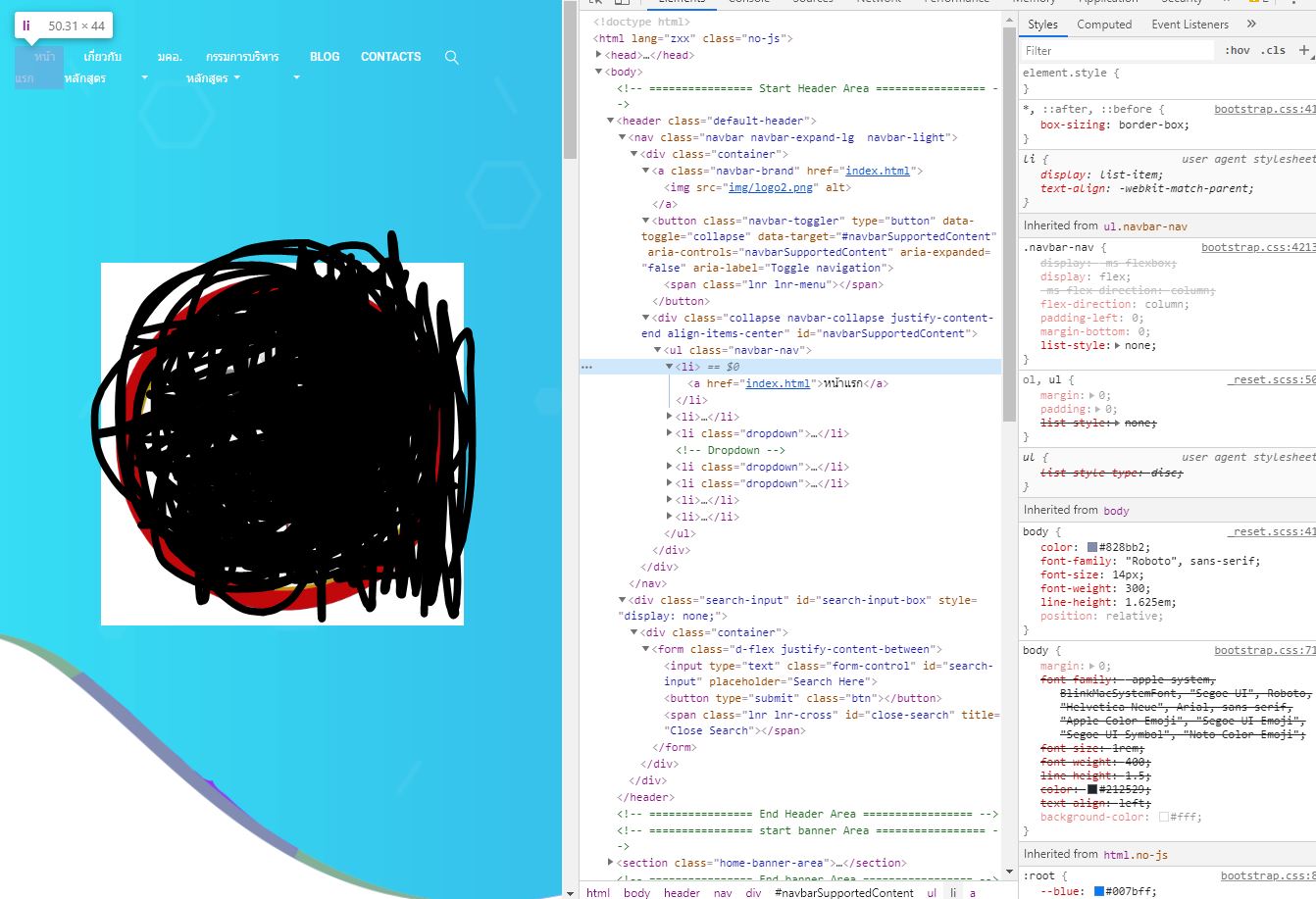
Task: Select nav in the DOM breadcrumb bar
Action: pos(723,892)
